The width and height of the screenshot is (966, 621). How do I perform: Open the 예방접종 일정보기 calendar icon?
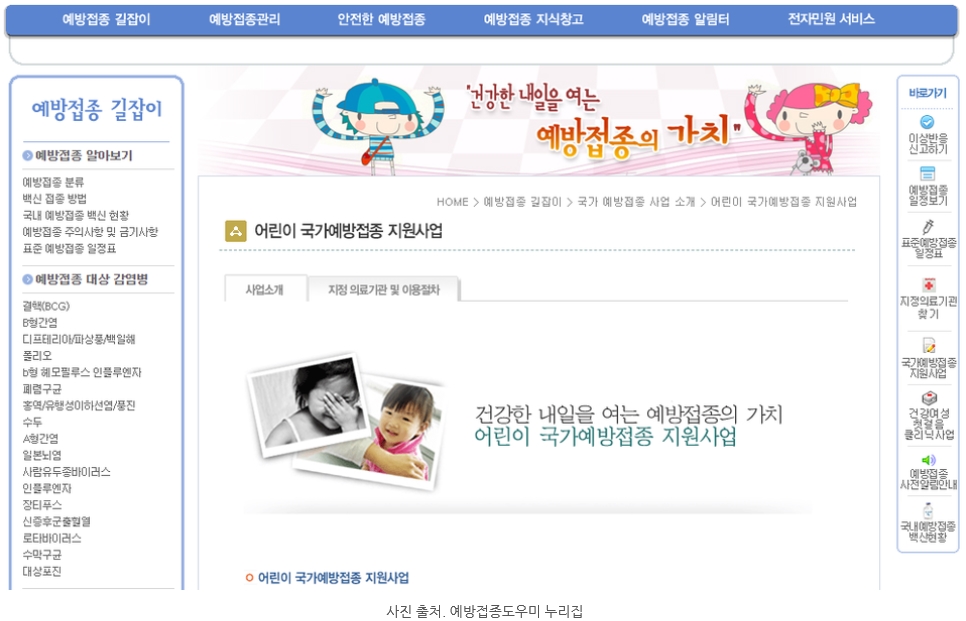pos(927,174)
